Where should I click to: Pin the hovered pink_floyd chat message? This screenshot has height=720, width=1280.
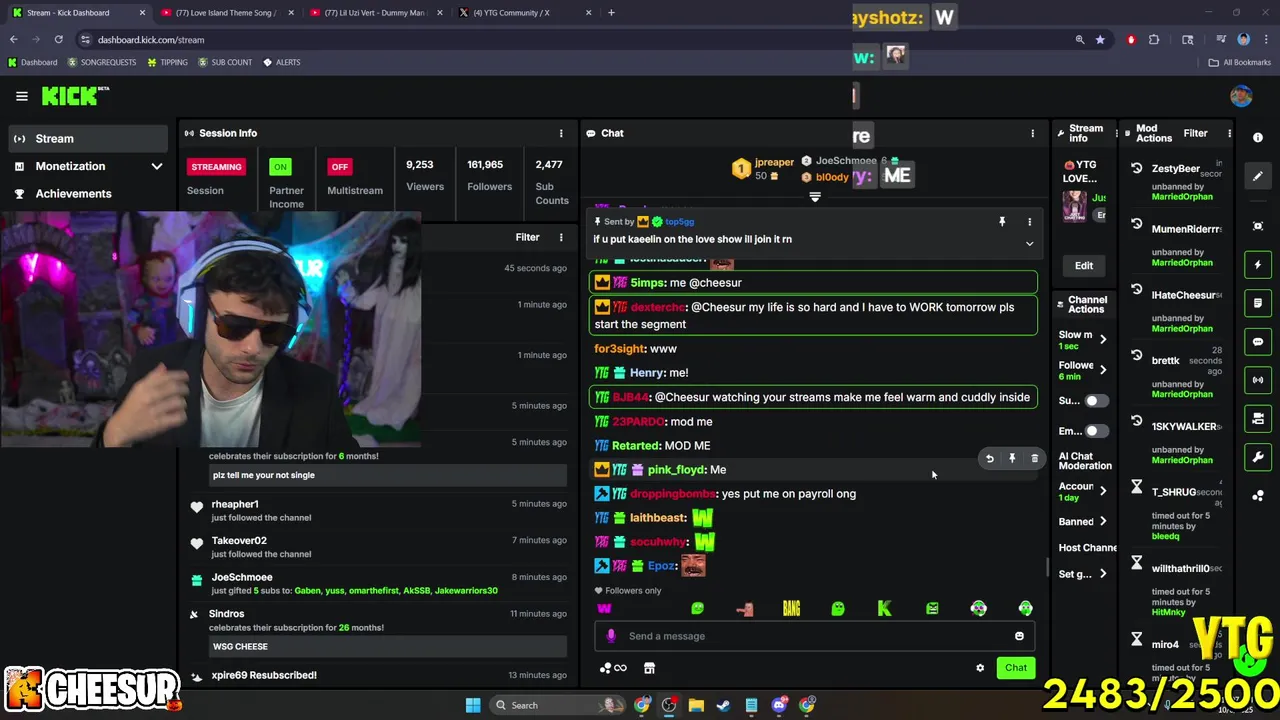[x=1012, y=458]
